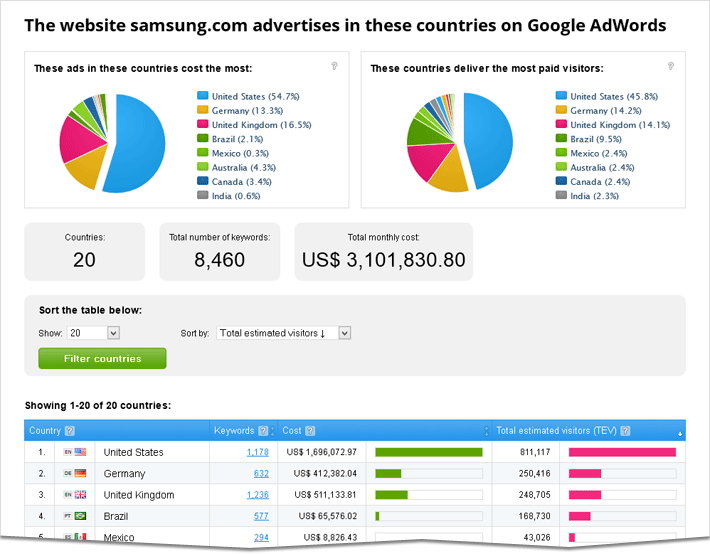Open the Sort by dropdown showing Total estimated visitors
This screenshot has width=710, height=554.
283,333
